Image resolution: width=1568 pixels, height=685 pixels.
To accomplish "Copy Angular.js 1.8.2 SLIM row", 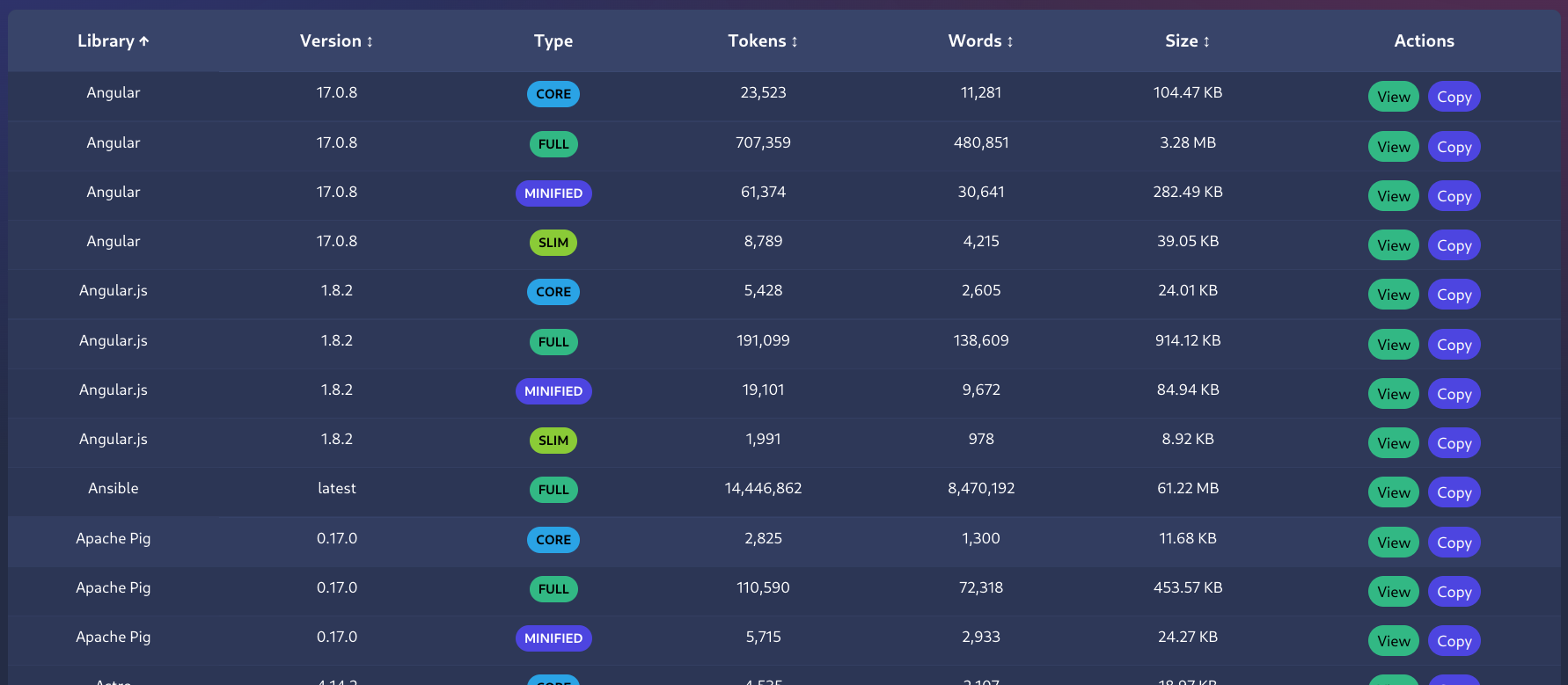I will pyautogui.click(x=1454, y=443).
